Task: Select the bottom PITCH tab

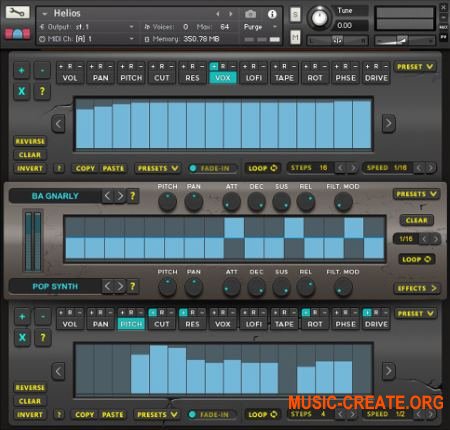Action: [131, 324]
